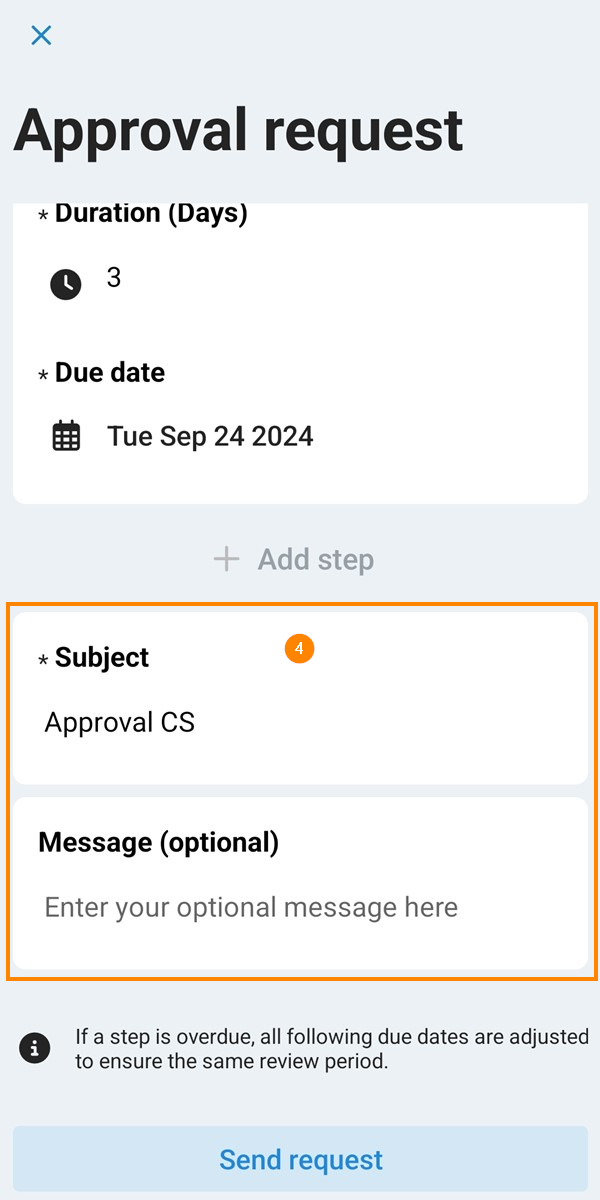Open date picker showing Tue Sep 24 2024

[x=210, y=436]
